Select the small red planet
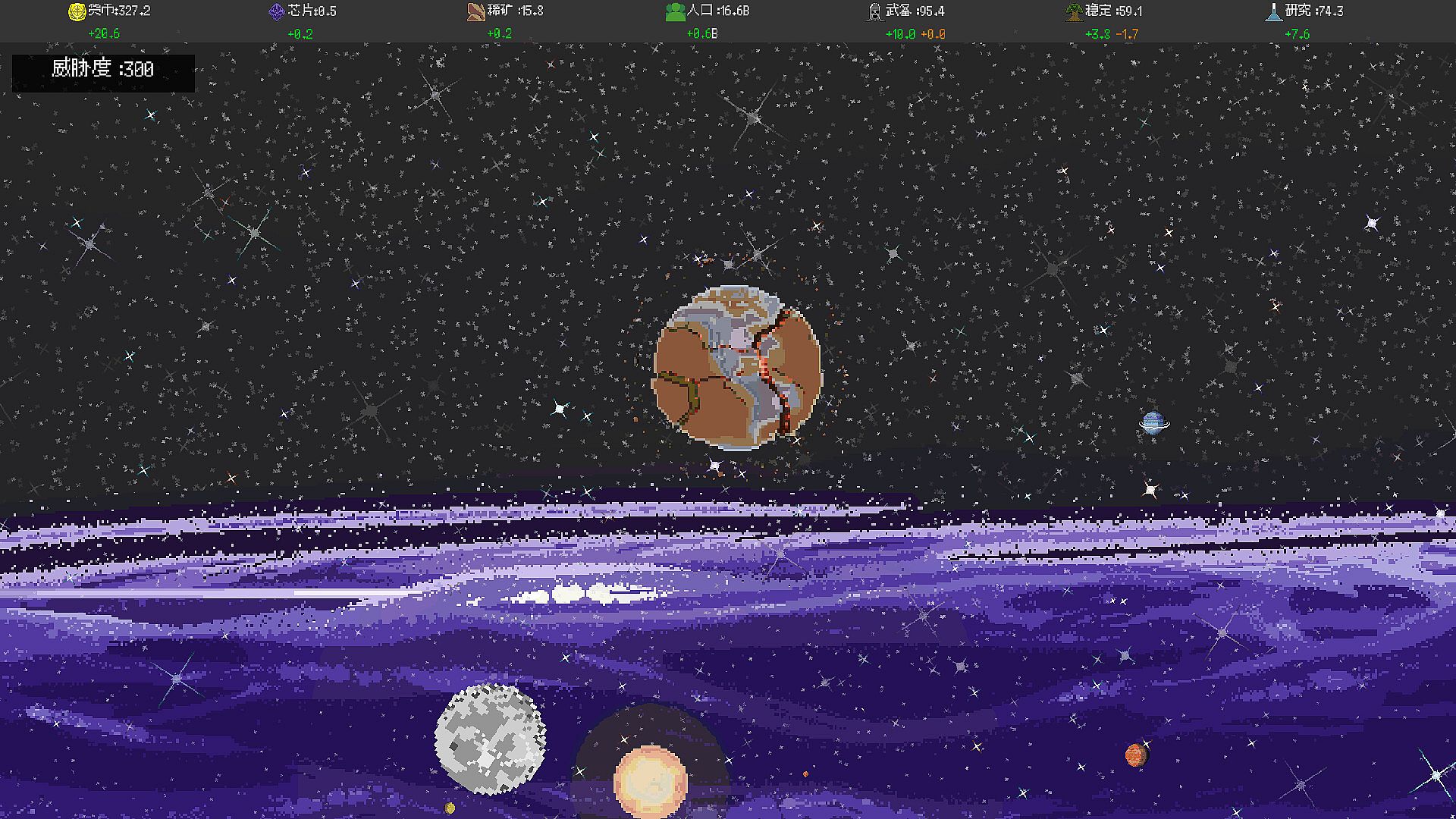The height and width of the screenshot is (819, 1456). (x=1135, y=755)
